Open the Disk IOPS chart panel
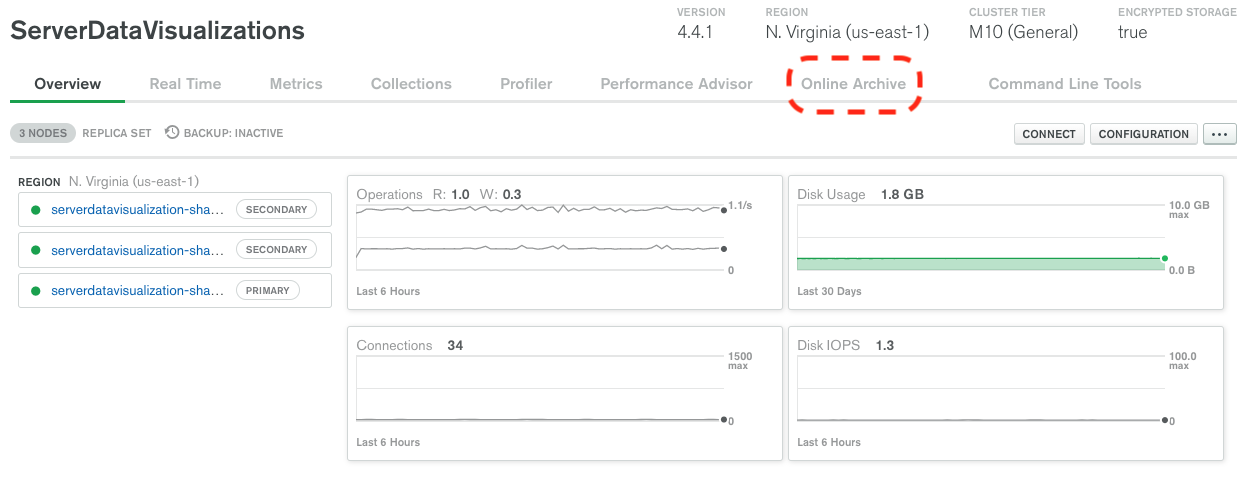Viewport: 1244px width, 483px height. tap(1006, 393)
